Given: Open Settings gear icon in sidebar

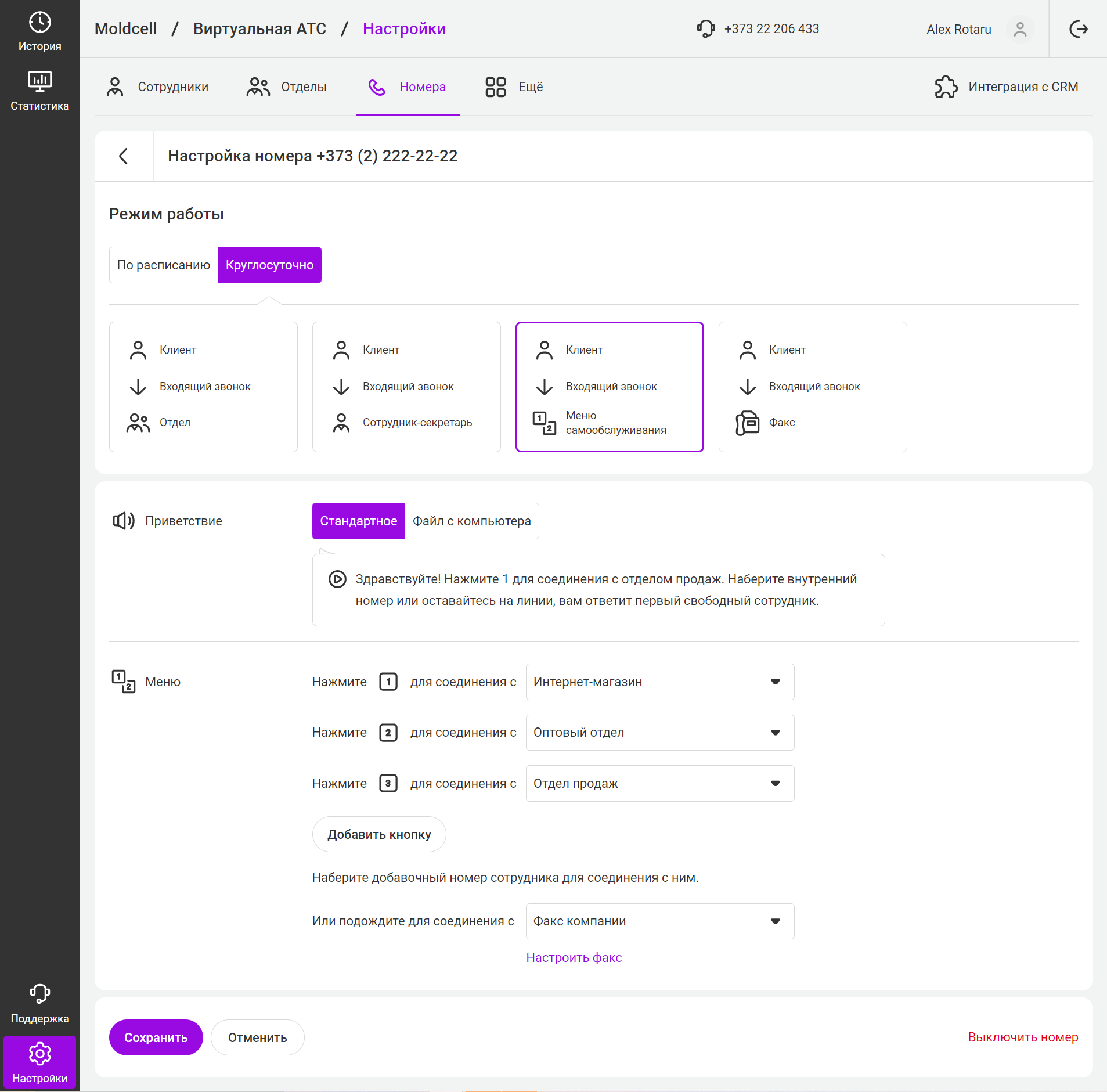Looking at the screenshot, I should click(39, 1054).
